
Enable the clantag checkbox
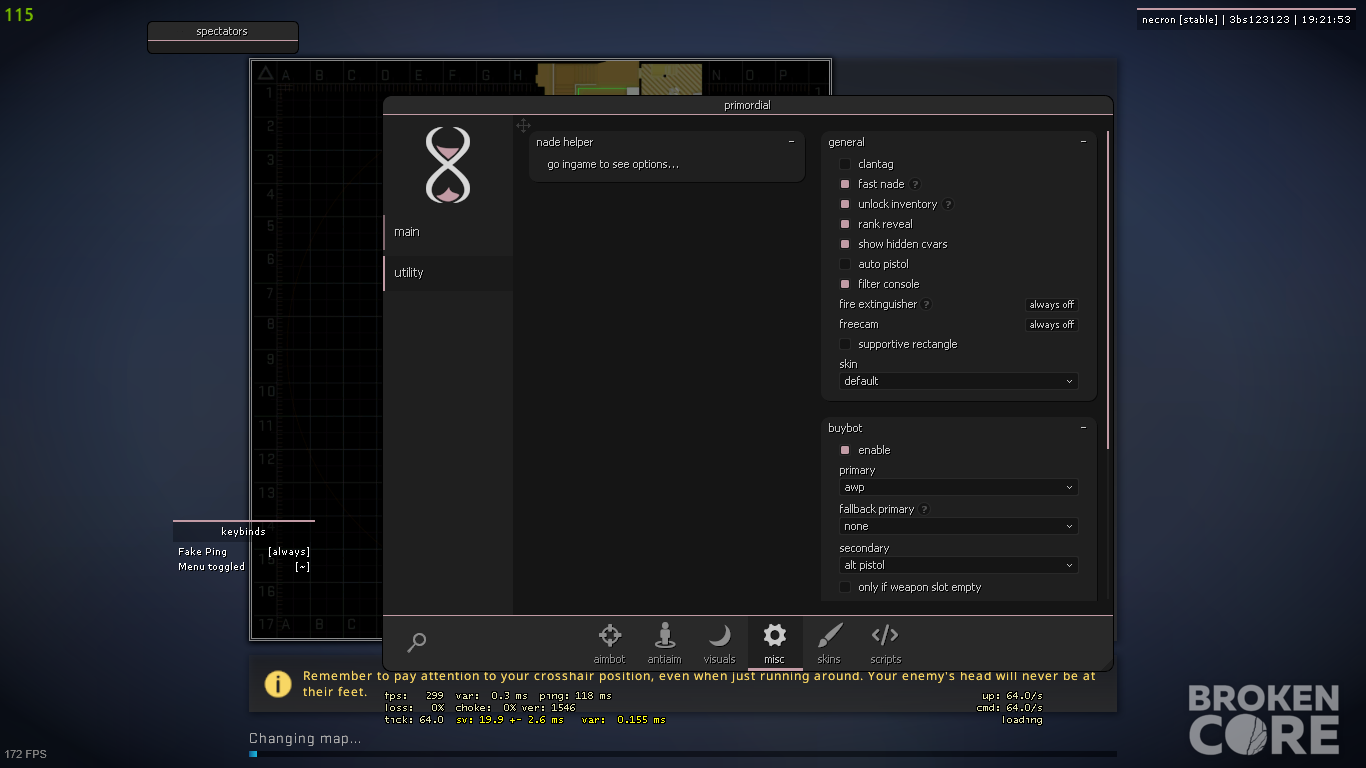click(x=845, y=164)
